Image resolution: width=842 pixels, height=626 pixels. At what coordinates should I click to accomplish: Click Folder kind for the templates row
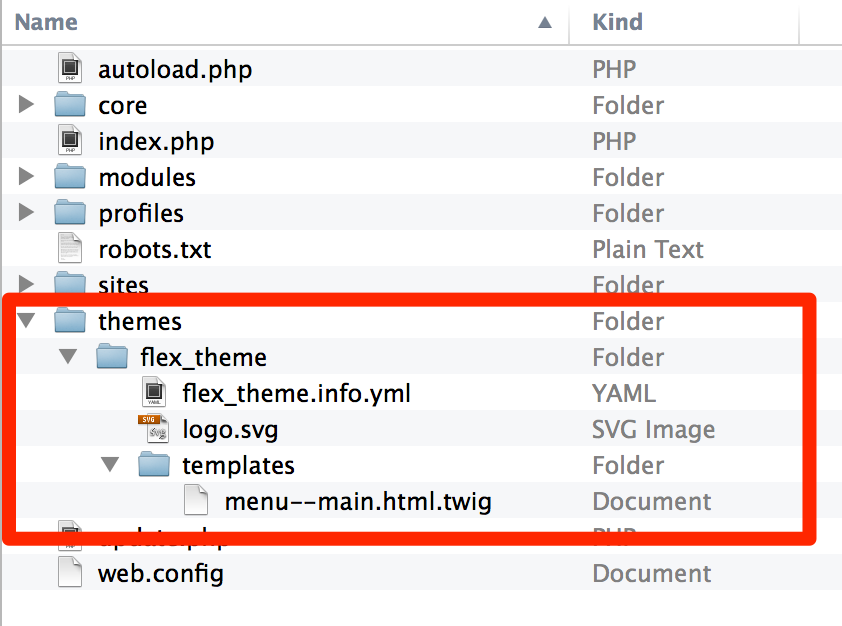[628, 465]
